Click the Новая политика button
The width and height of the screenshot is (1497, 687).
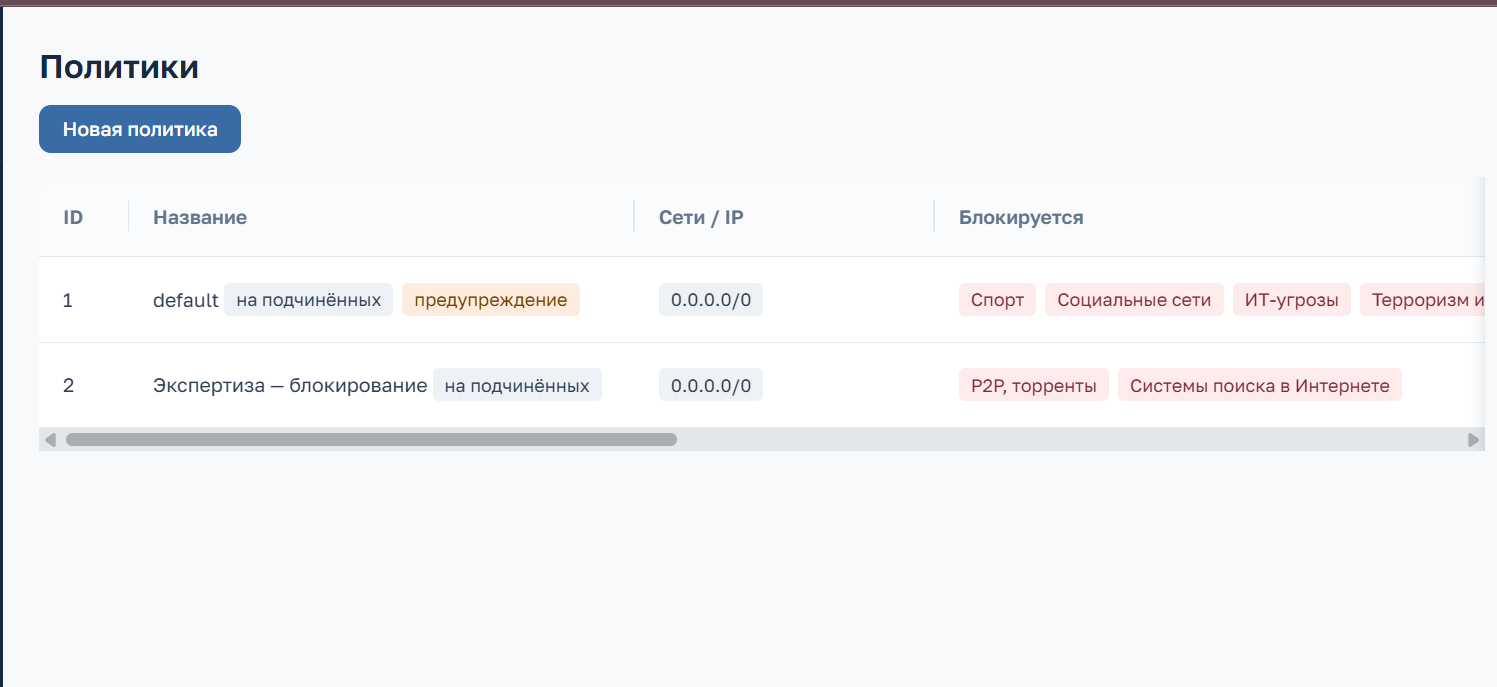(140, 129)
